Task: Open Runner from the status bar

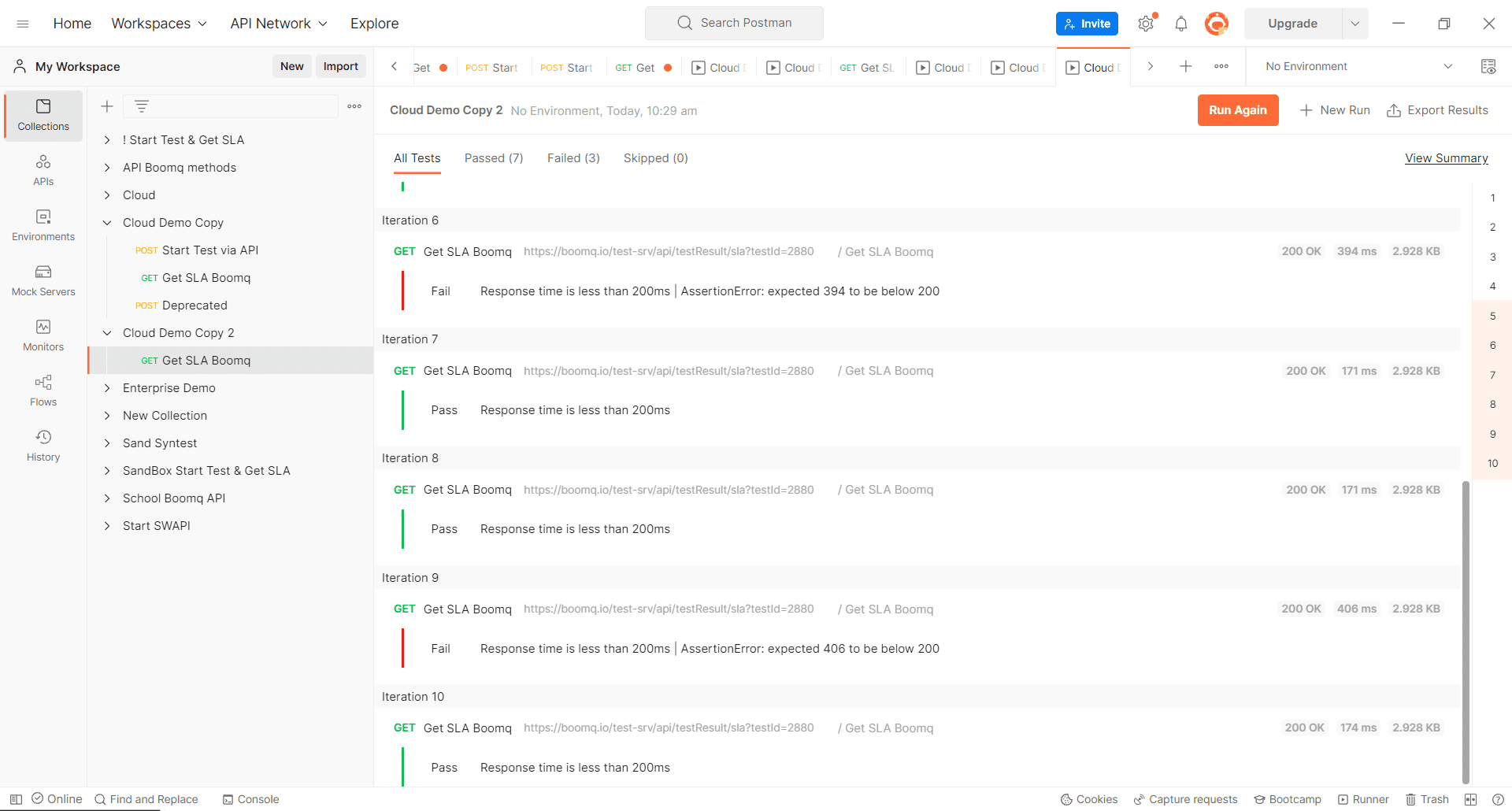Action: pos(1363,799)
